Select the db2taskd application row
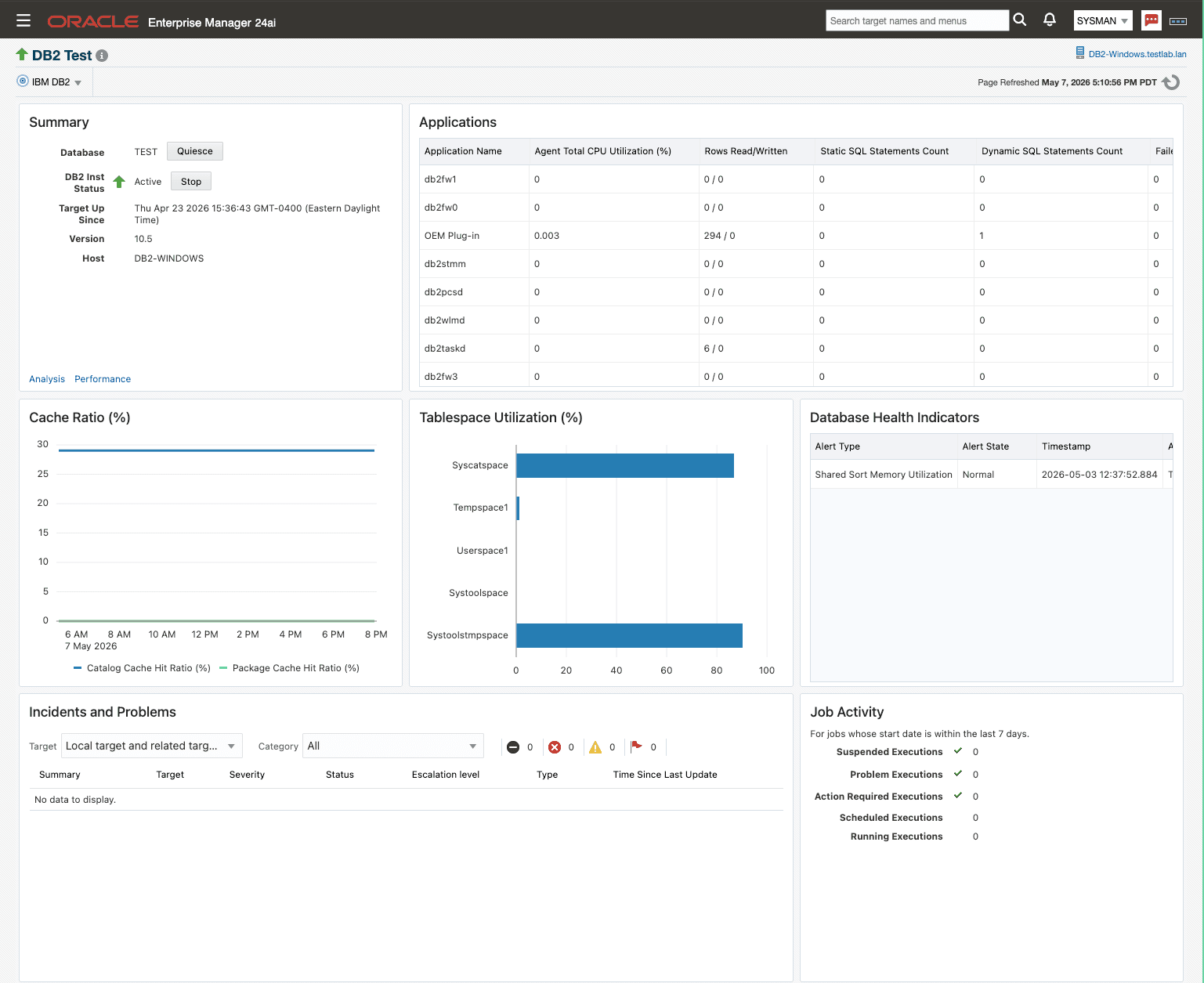This screenshot has width=1204, height=983. pos(796,349)
